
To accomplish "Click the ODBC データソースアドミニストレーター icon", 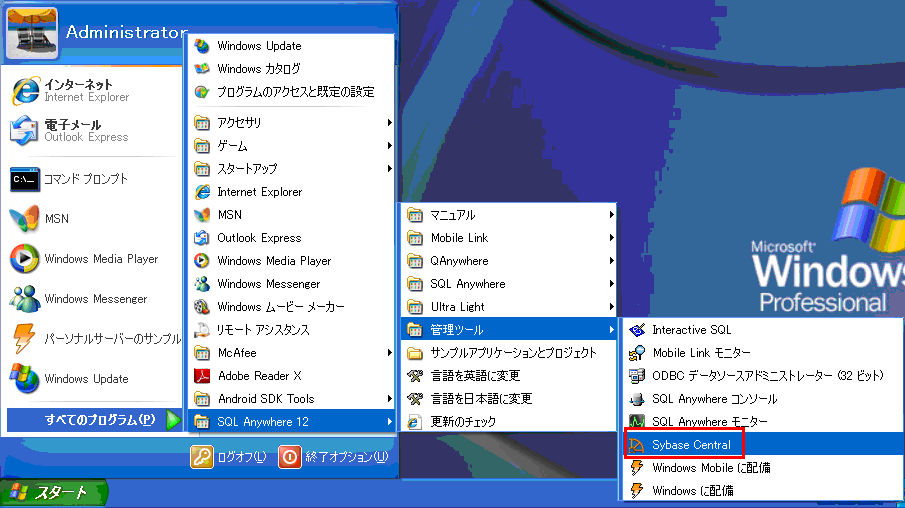I will pyautogui.click(x=636, y=376).
